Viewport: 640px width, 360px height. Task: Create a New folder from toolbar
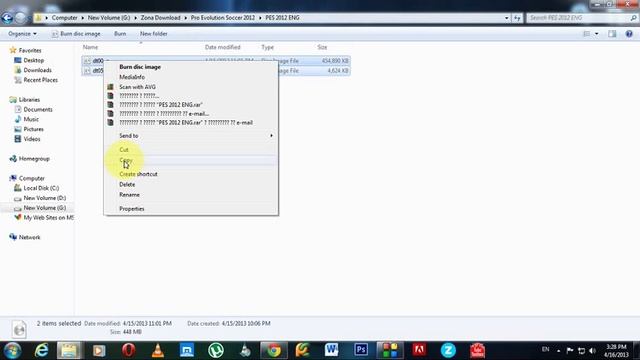[x=153, y=34]
